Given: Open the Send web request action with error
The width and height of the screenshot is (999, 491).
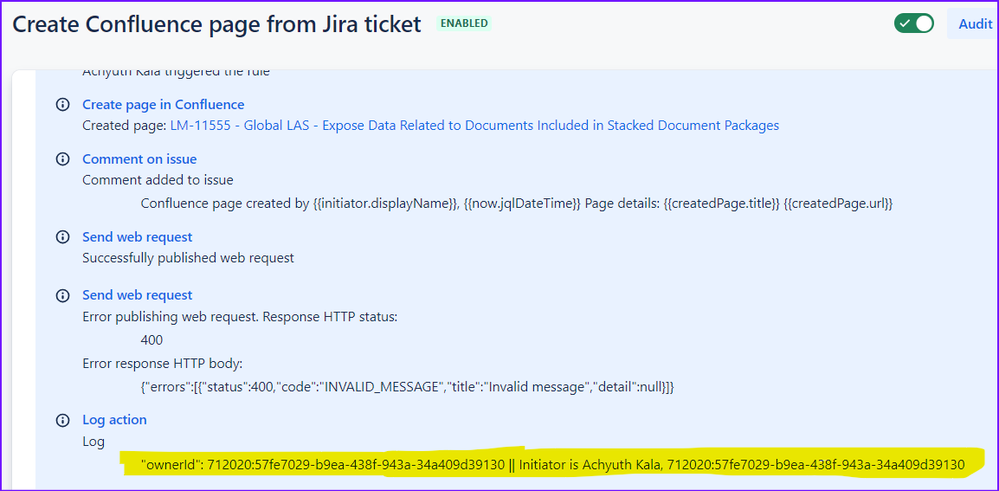Looking at the screenshot, I should 137,295.
